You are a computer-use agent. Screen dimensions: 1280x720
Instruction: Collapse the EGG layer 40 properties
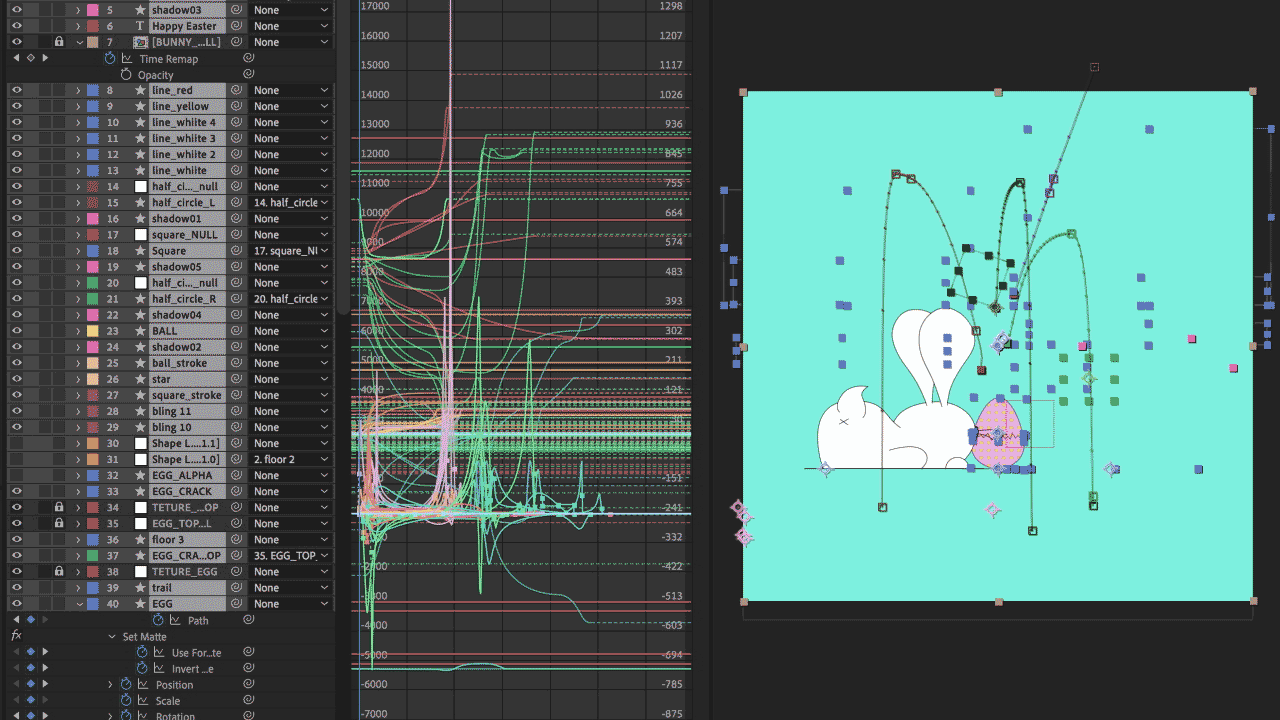[x=78, y=604]
